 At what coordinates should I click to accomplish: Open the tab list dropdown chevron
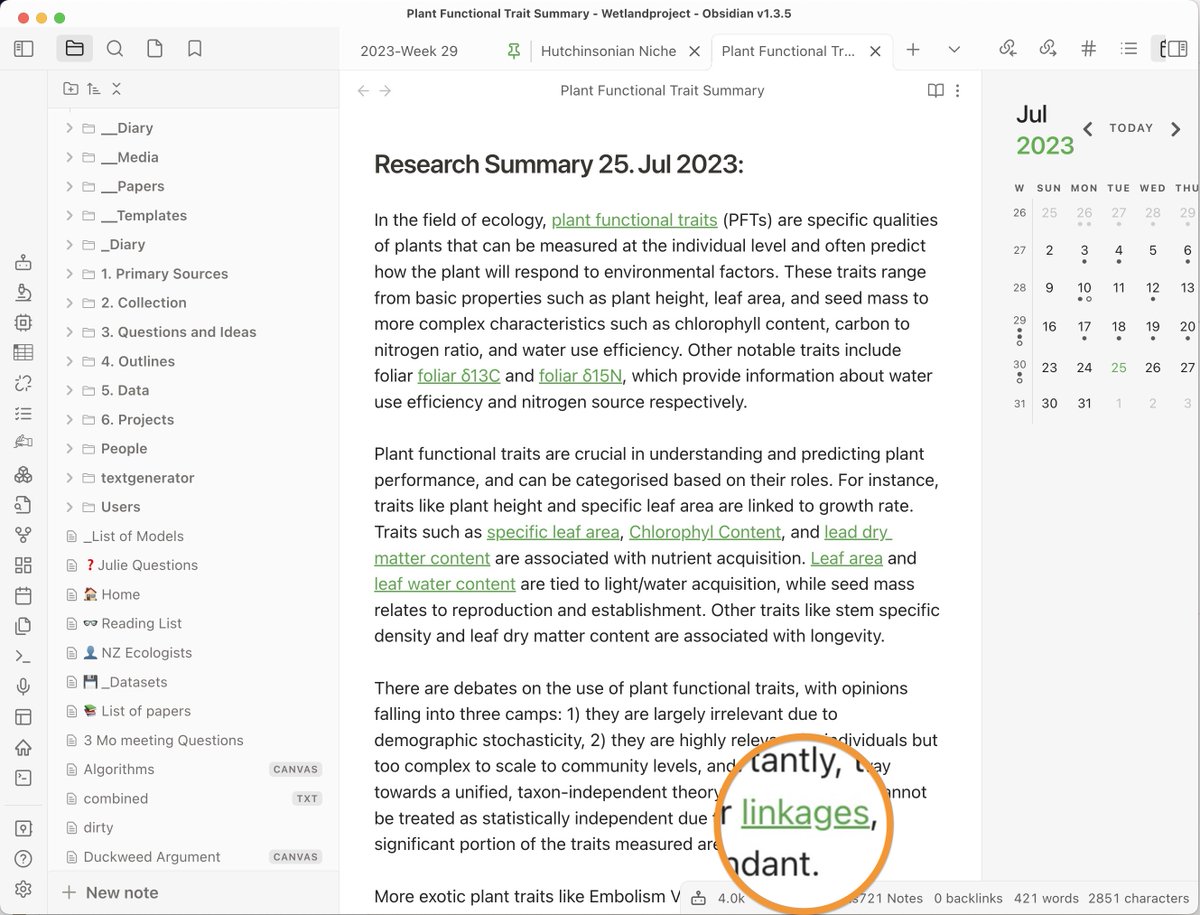point(954,50)
